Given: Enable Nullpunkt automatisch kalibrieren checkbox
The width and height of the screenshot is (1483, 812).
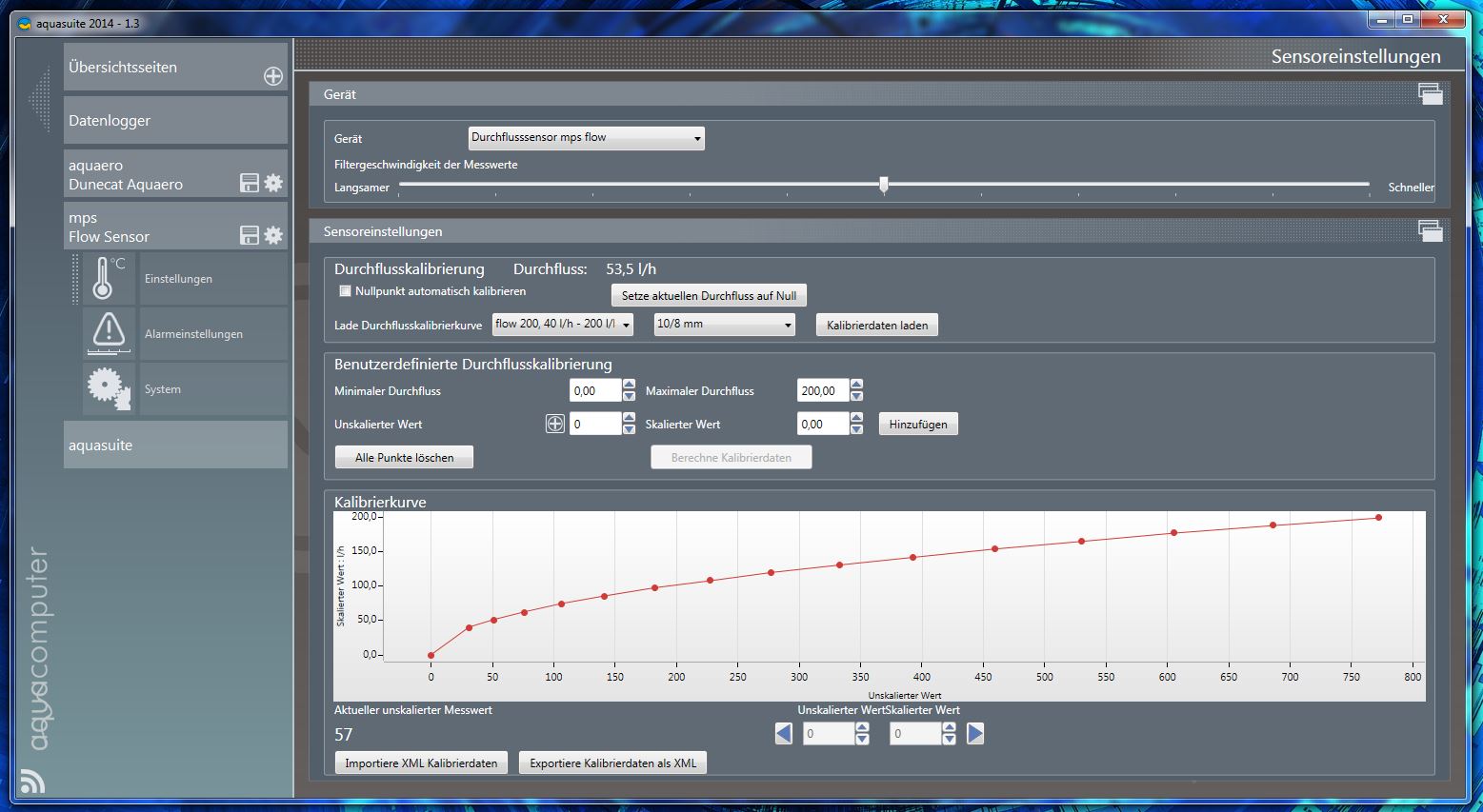Looking at the screenshot, I should point(346,291).
